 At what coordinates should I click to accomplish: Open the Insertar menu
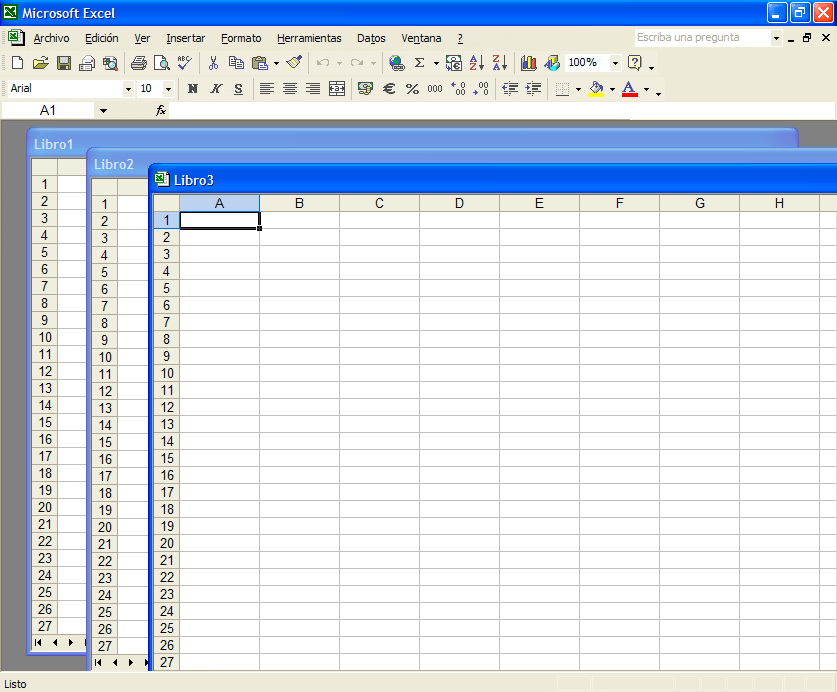coord(185,38)
